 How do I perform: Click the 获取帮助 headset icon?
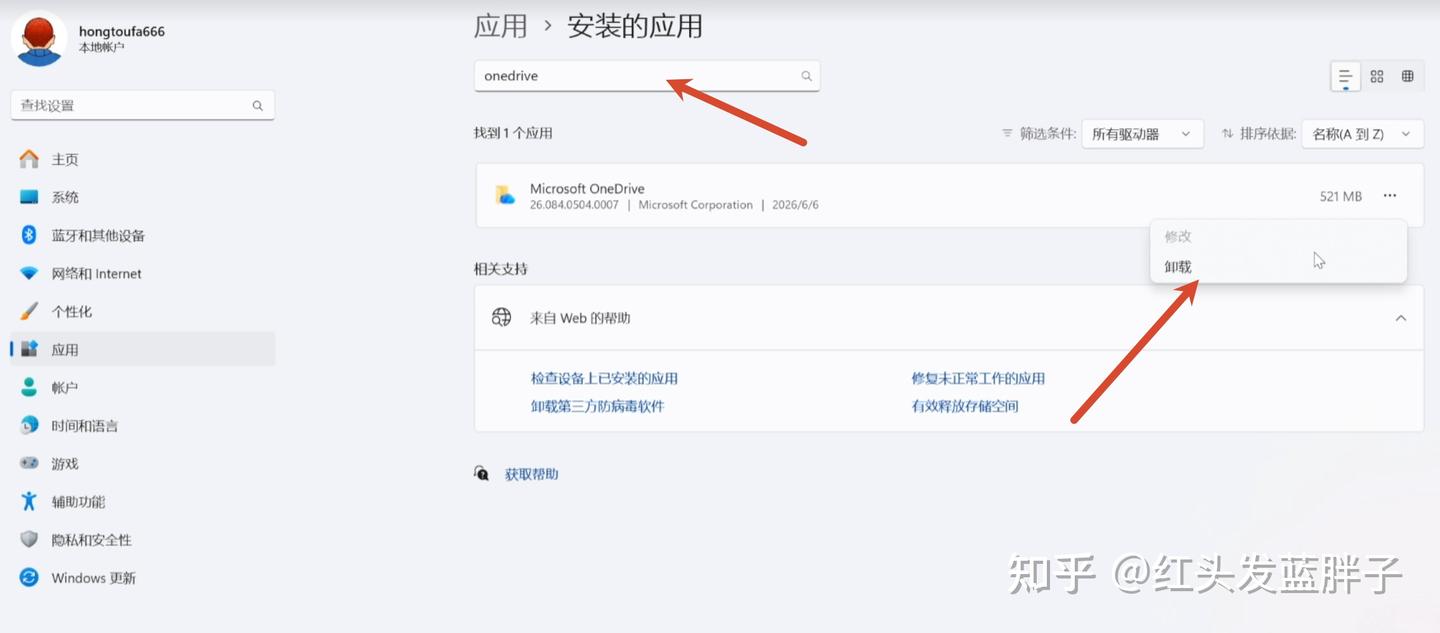[481, 473]
